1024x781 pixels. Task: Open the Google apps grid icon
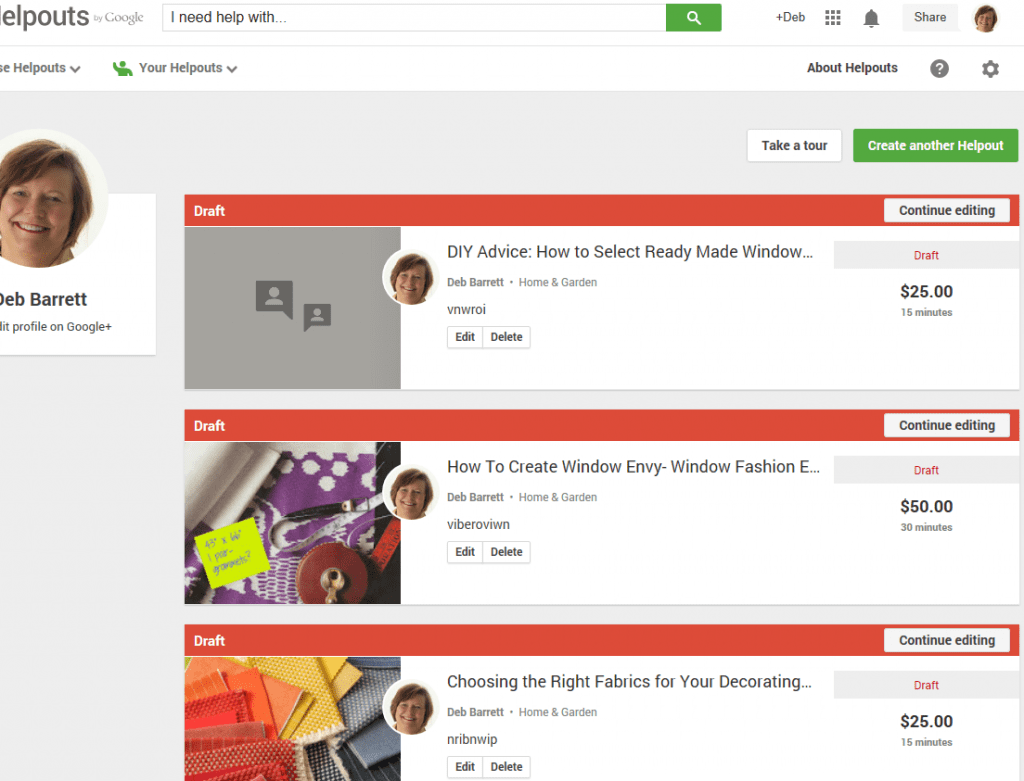(833, 18)
